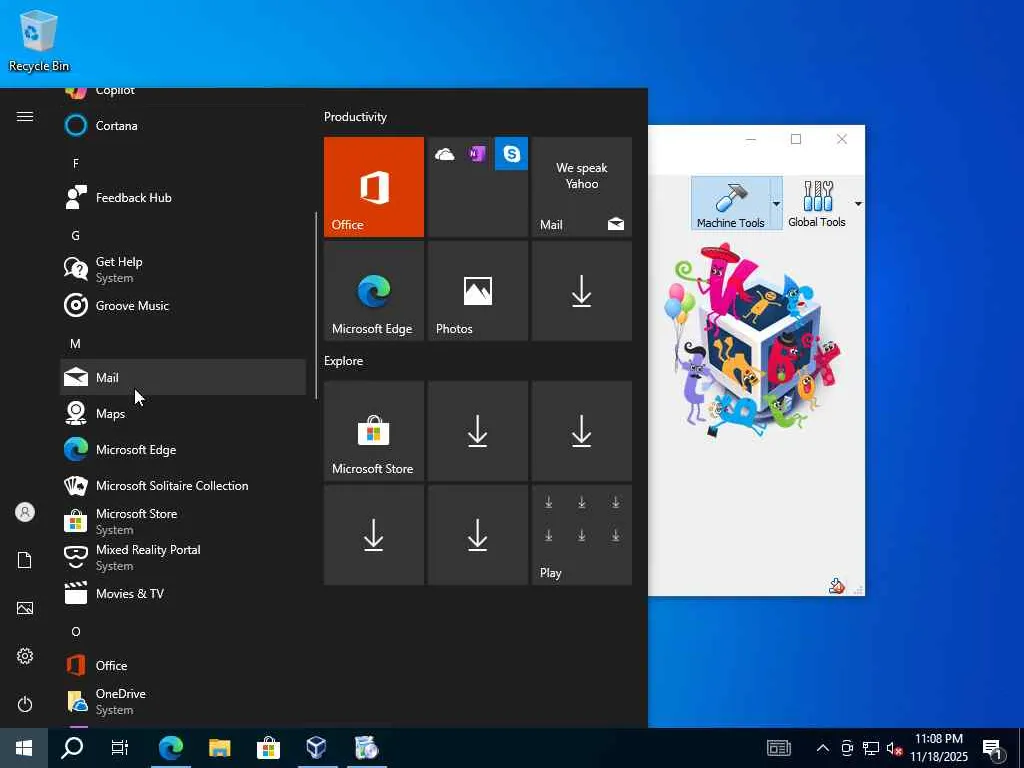Open the Photos tile
The image size is (1024, 768).
tap(478, 291)
